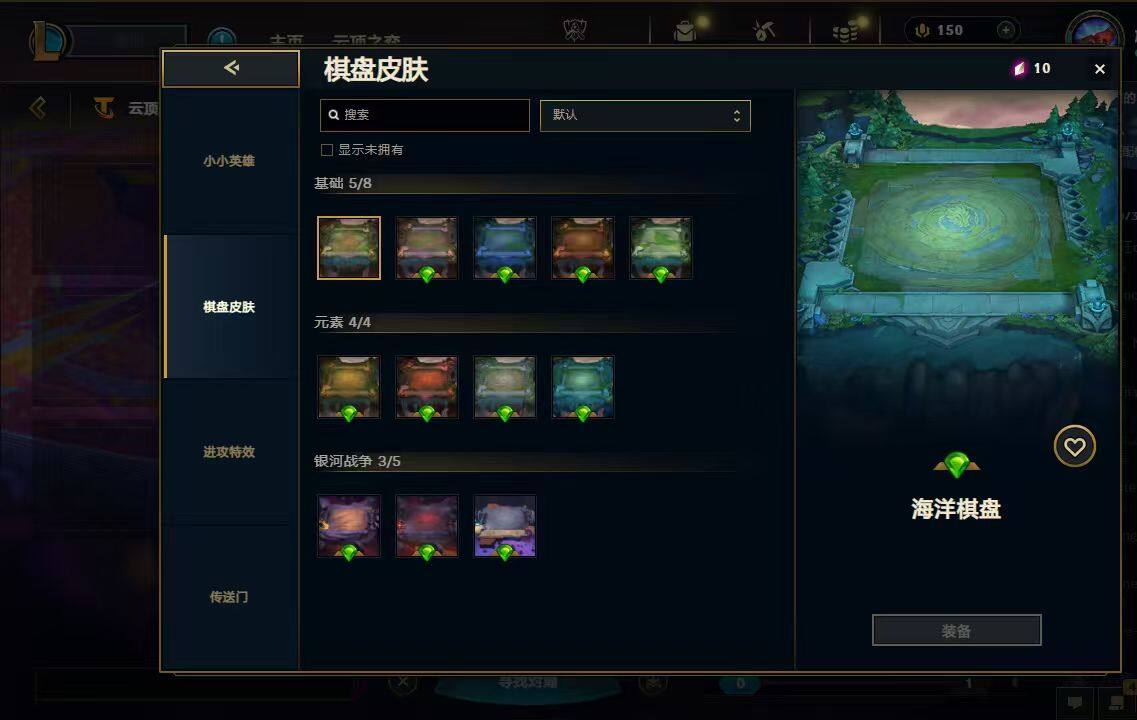Open the coins store icon
This screenshot has width=1137, height=720.
click(845, 31)
